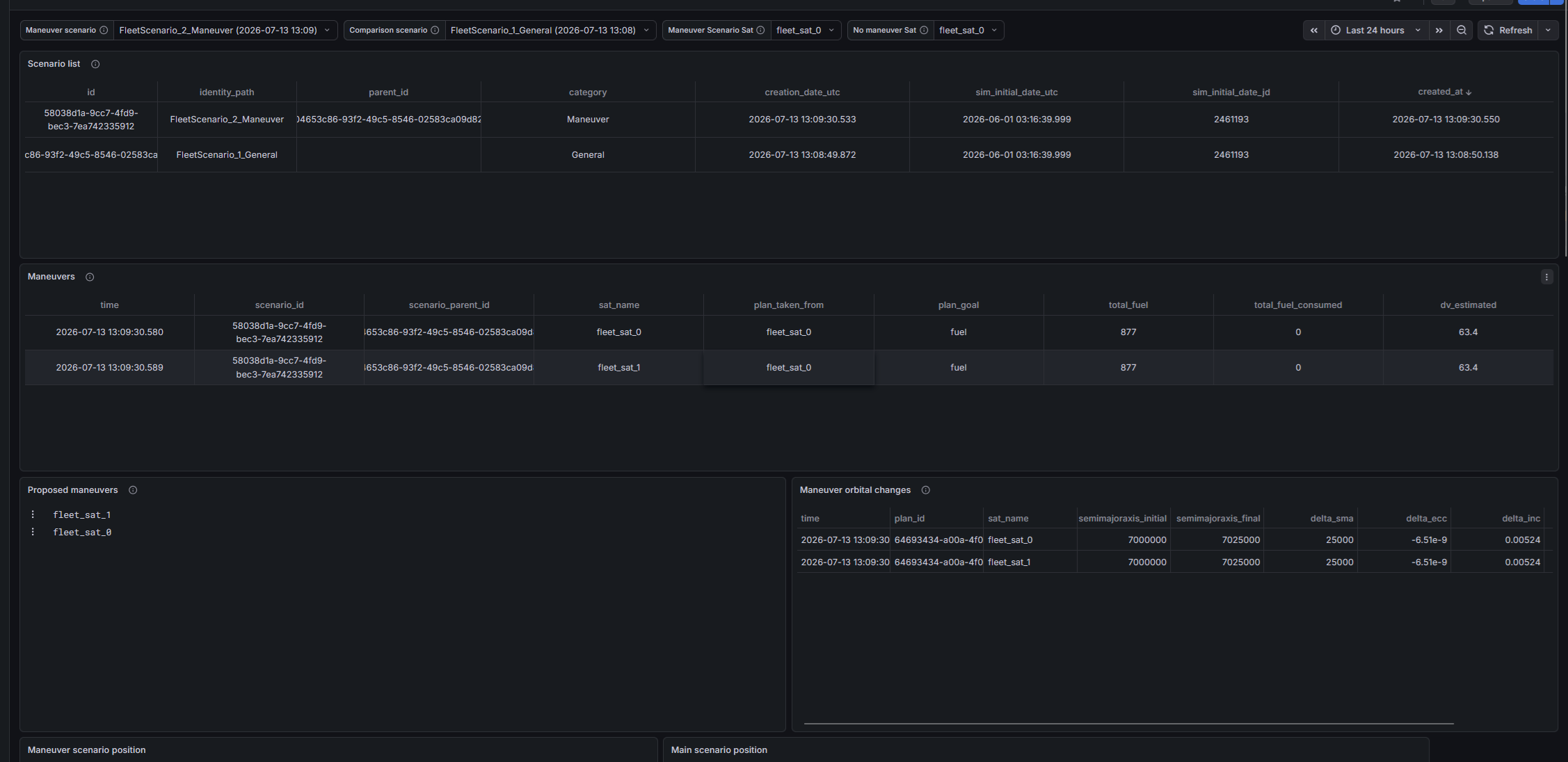Sort Maneuvers table by time
Viewport: 1568px width, 762px height.
[109, 305]
